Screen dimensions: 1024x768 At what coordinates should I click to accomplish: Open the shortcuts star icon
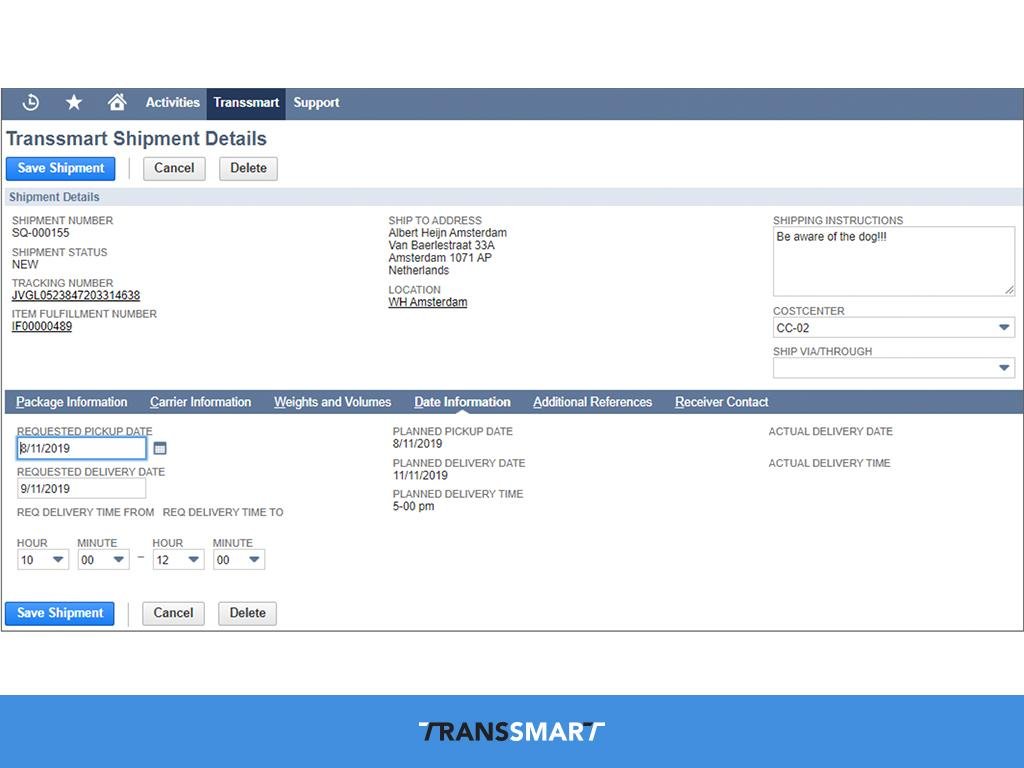click(x=74, y=103)
